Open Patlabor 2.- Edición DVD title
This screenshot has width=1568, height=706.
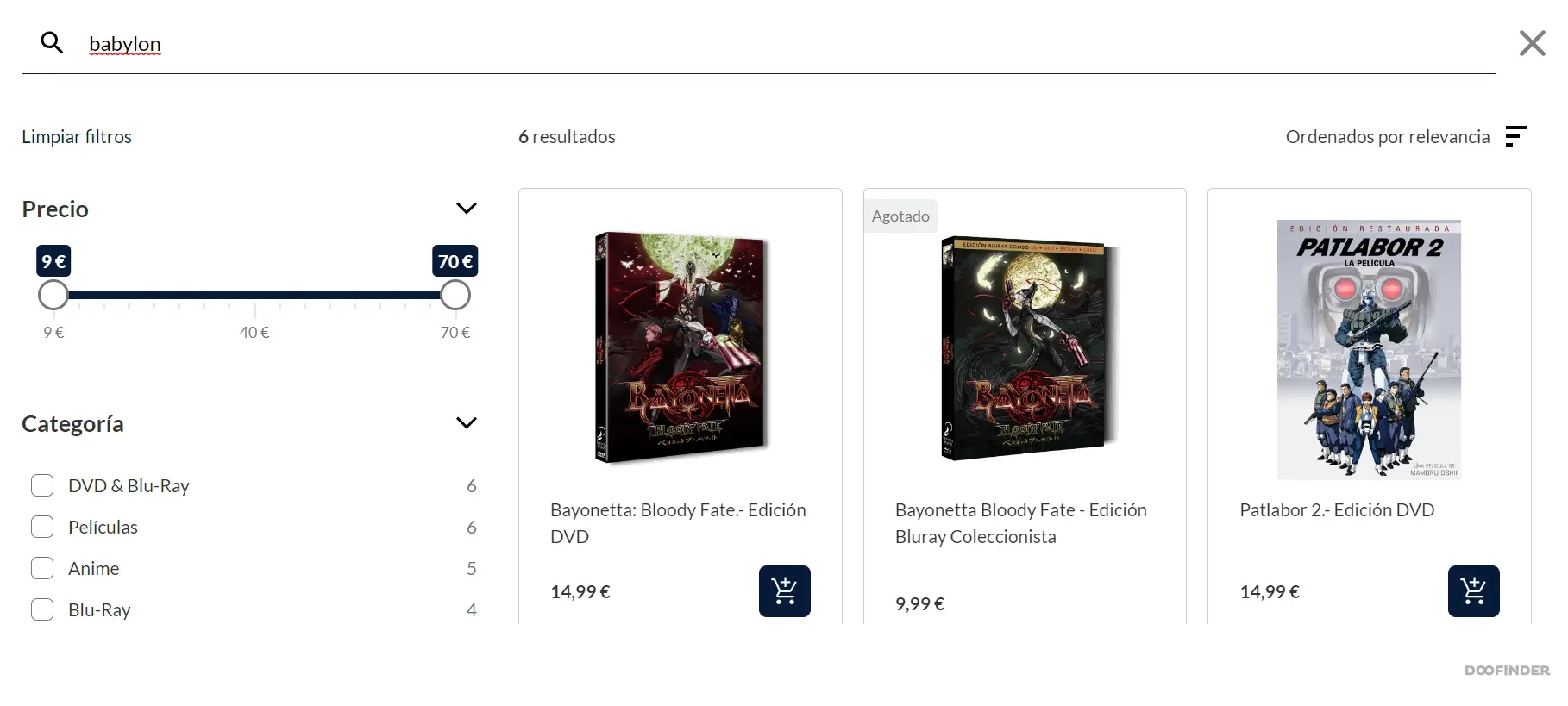click(1337, 509)
